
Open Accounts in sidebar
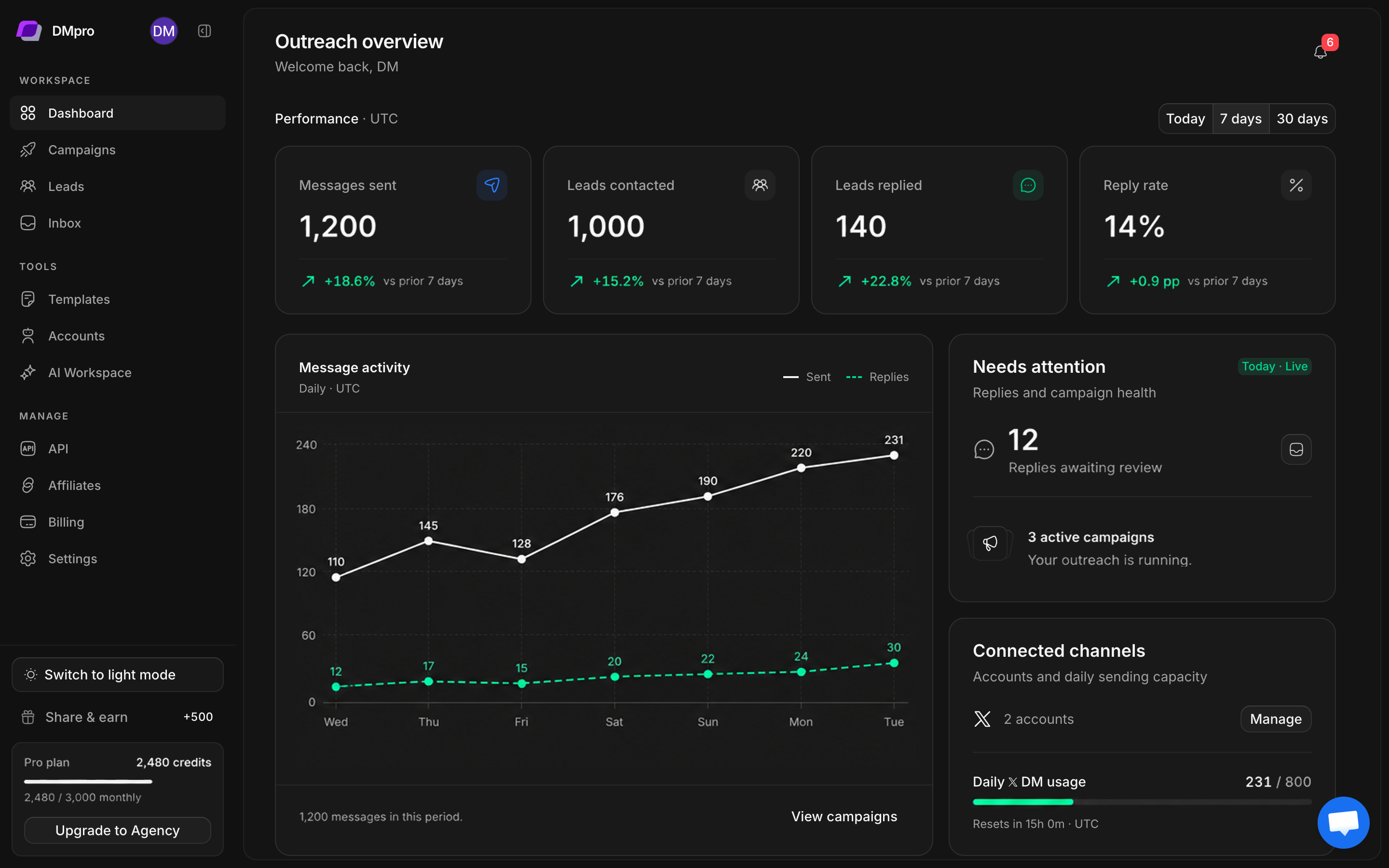point(118,337)
